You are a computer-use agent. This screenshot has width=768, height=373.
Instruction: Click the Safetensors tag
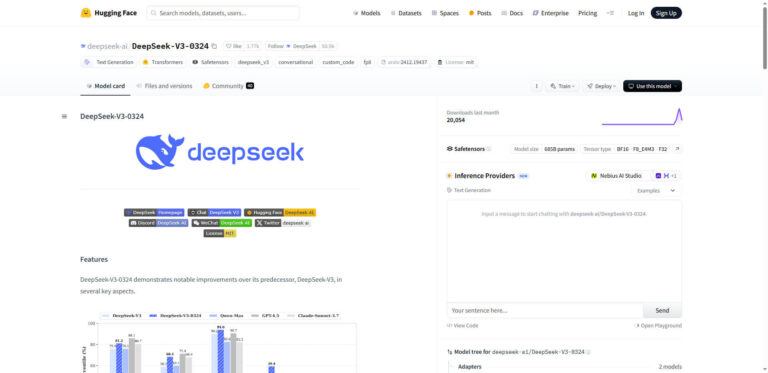[x=211, y=62]
